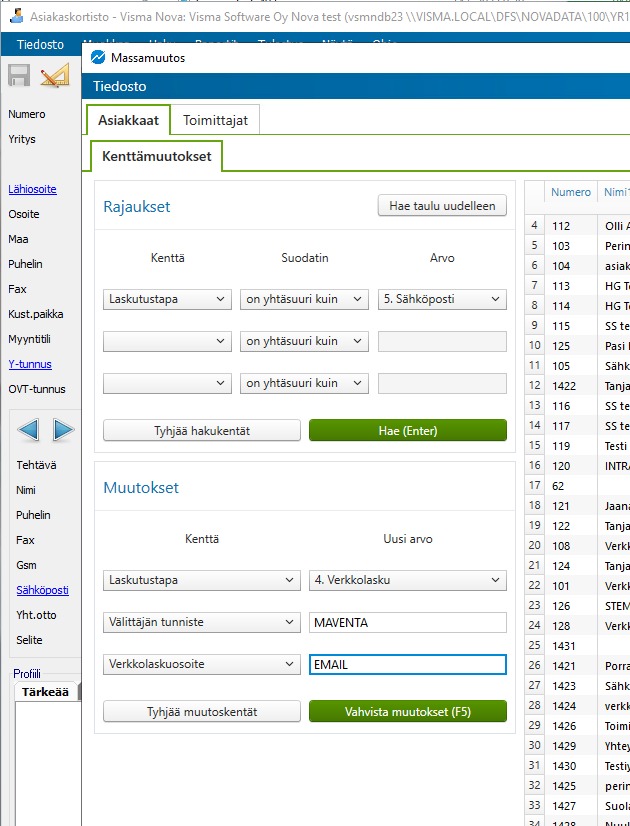Select table row with number 108

pos(577,546)
